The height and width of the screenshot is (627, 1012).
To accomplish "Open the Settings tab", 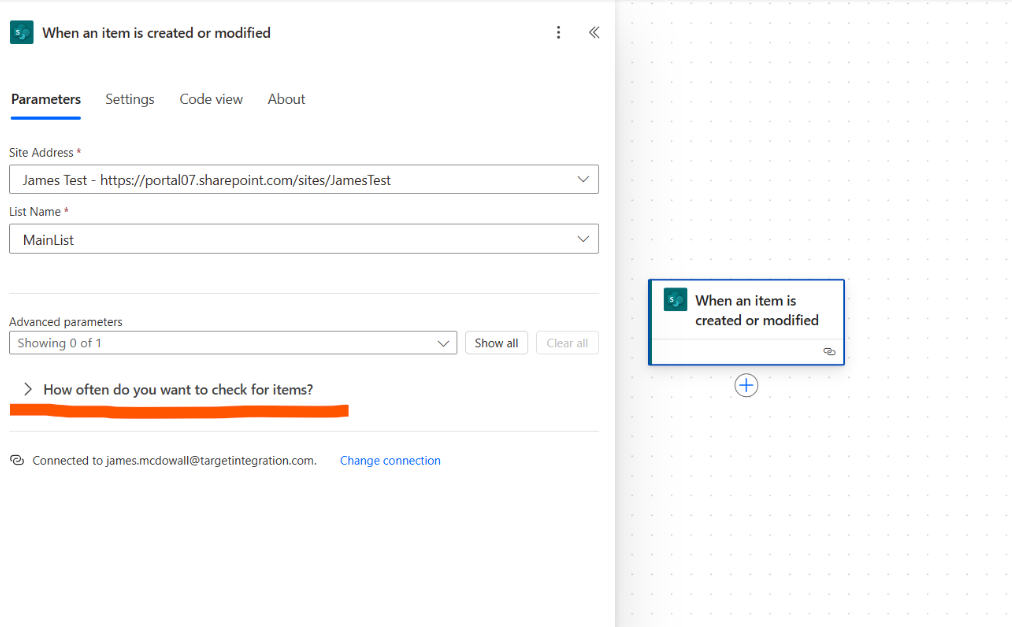I will (130, 99).
